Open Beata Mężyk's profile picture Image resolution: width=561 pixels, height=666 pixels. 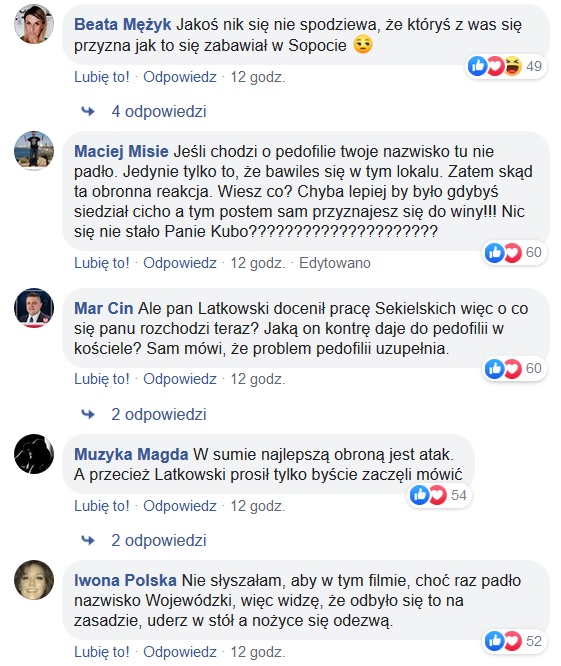click(x=34, y=24)
